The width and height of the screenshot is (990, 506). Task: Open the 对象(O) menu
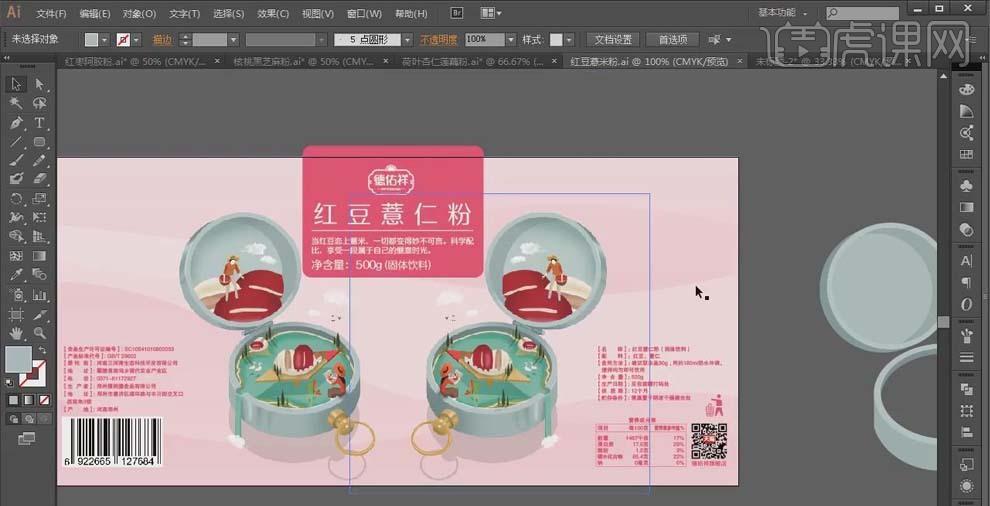140,13
